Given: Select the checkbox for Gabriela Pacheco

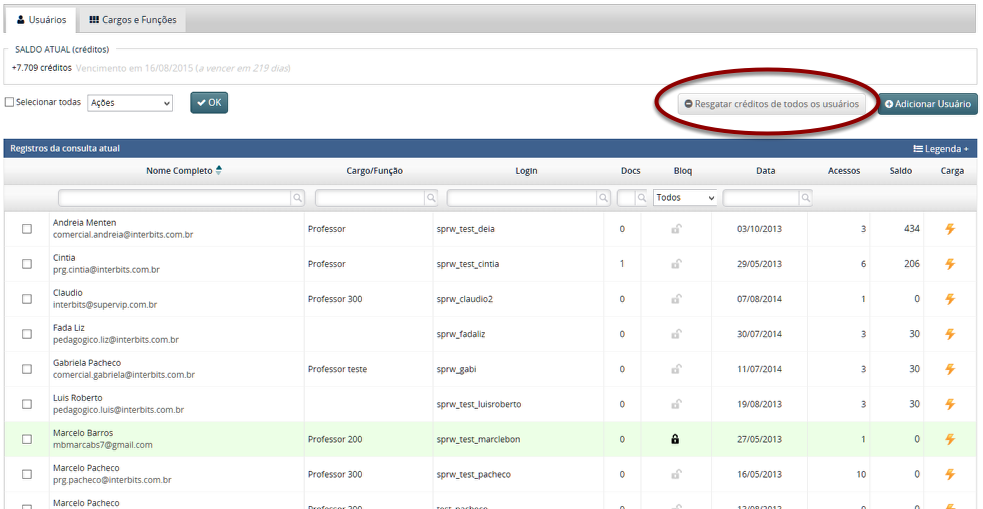Looking at the screenshot, I should click(x=27, y=369).
